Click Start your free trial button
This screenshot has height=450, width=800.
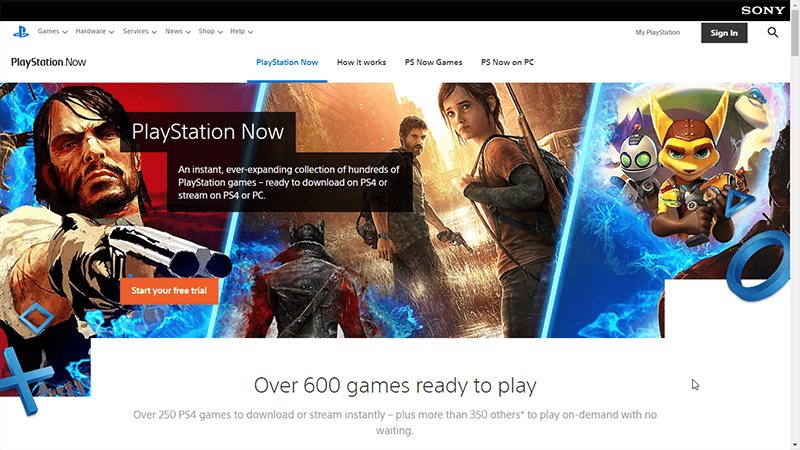tap(169, 291)
